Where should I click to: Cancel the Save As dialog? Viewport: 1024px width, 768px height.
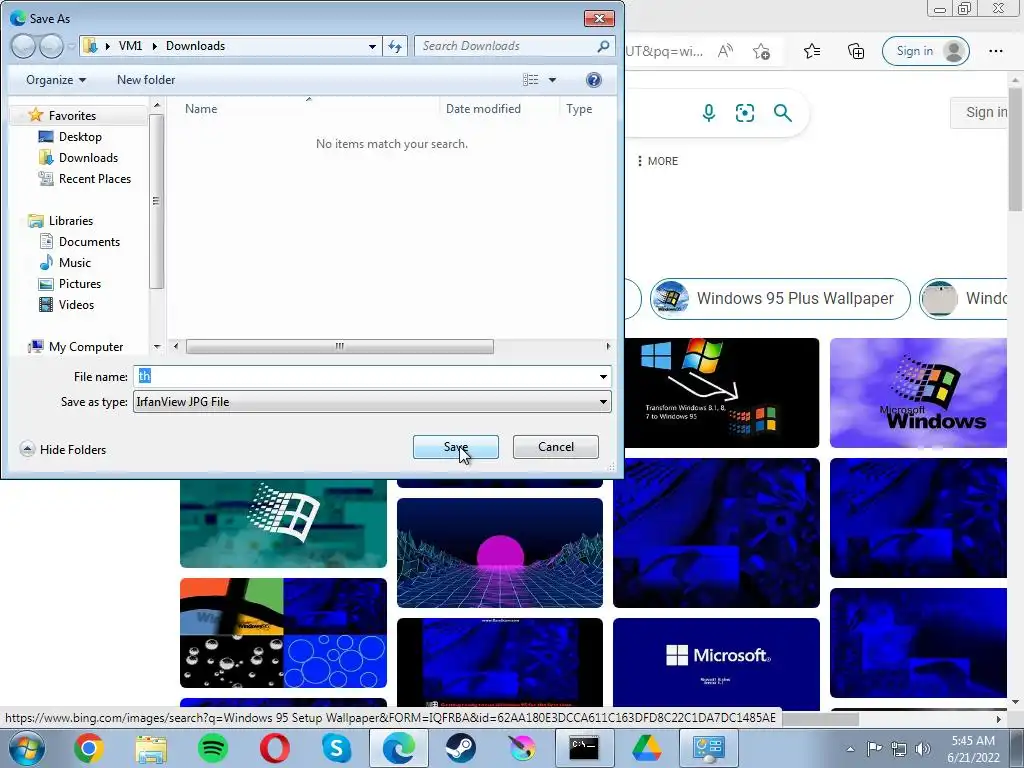(556, 447)
